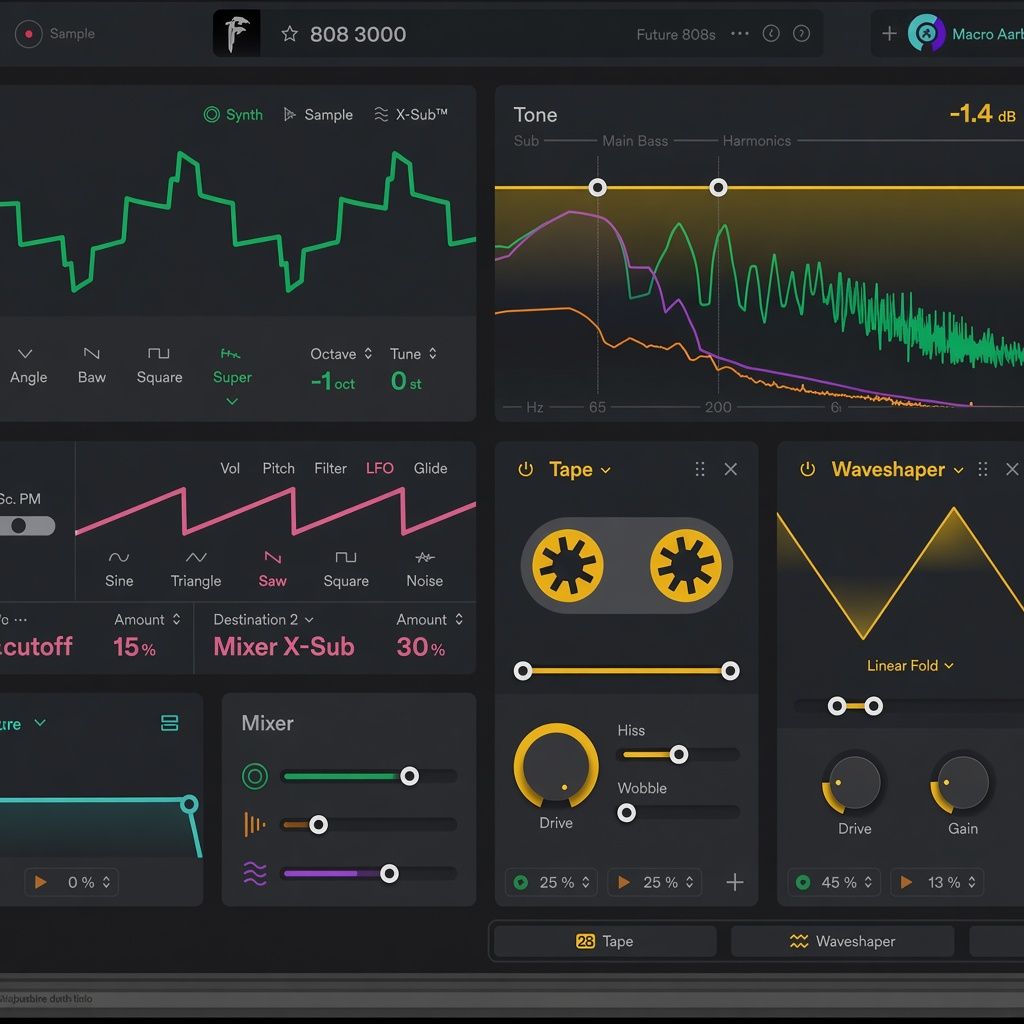The image size is (1024, 1024).
Task: Click the -1 oct value
Action: pos(333,381)
